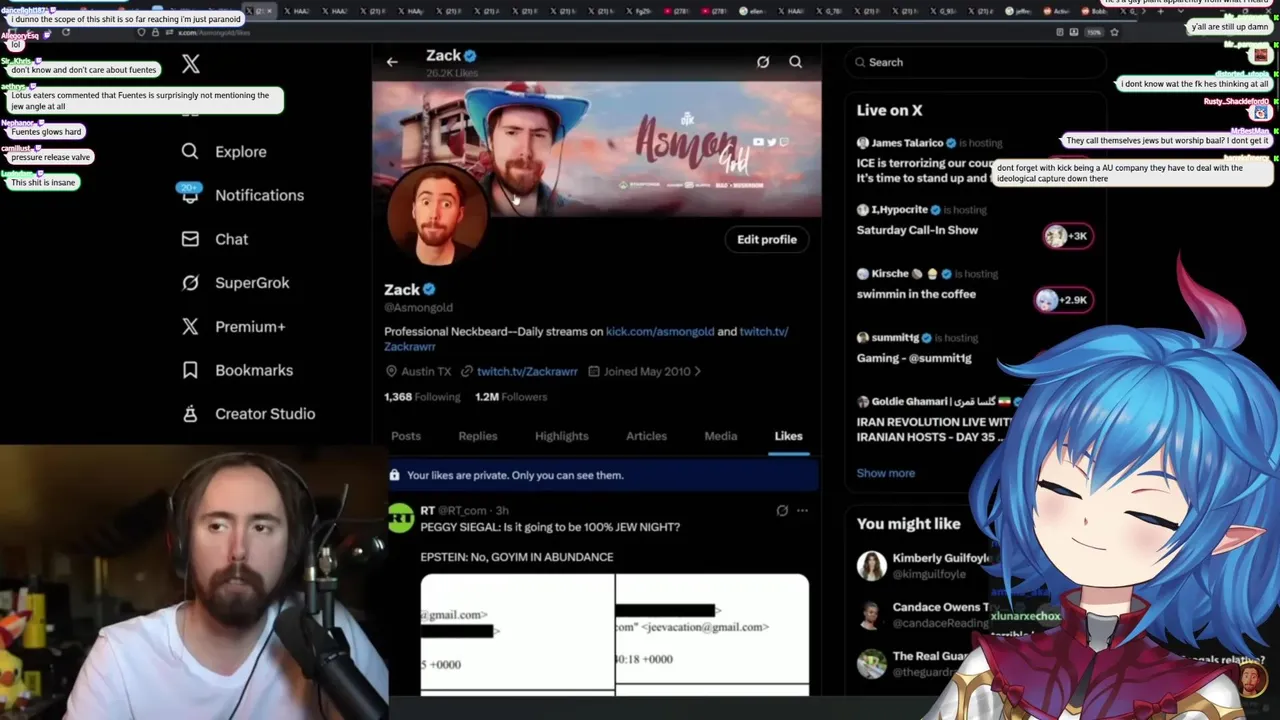Open the Explore menu item
The image size is (1280, 720).
(x=224, y=152)
